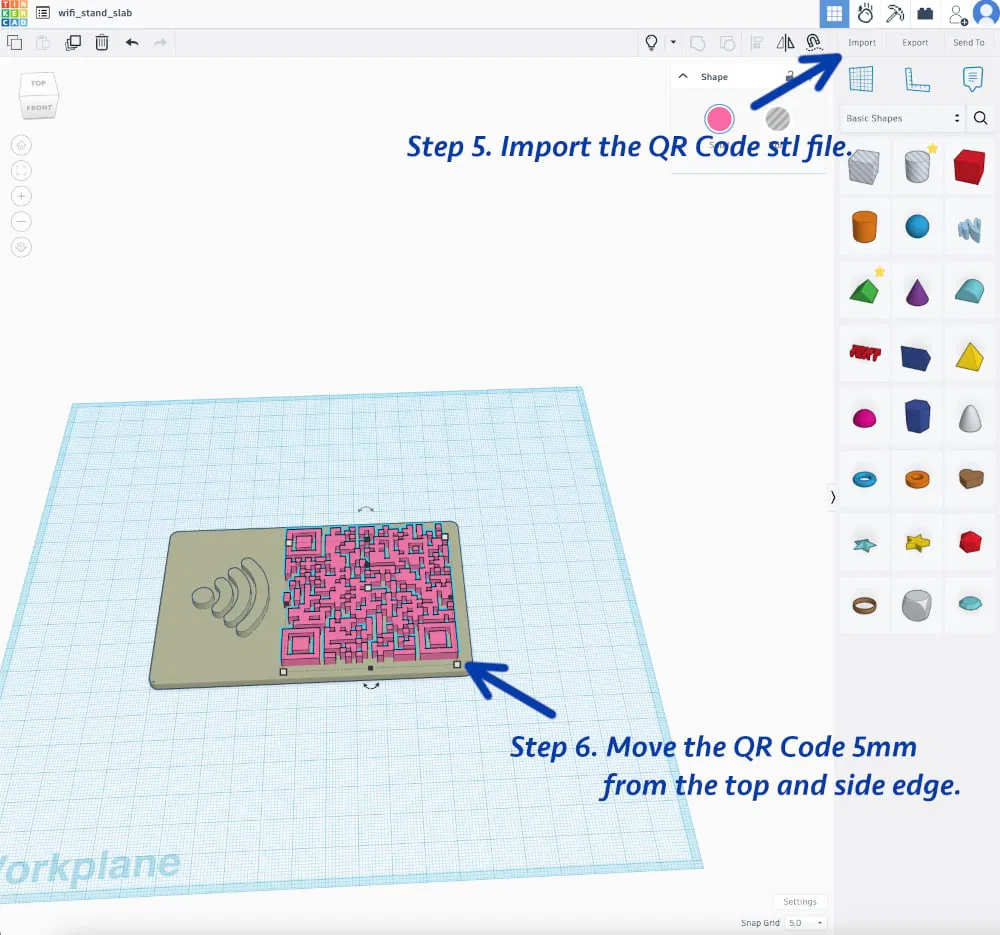Open the Basic Shapes library dropdown
Screen dimensions: 1000x935
coord(902,118)
